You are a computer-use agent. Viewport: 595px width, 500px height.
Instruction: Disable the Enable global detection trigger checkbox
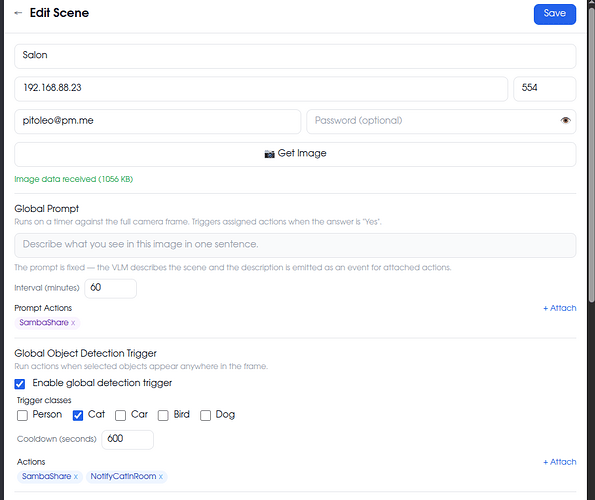point(20,384)
